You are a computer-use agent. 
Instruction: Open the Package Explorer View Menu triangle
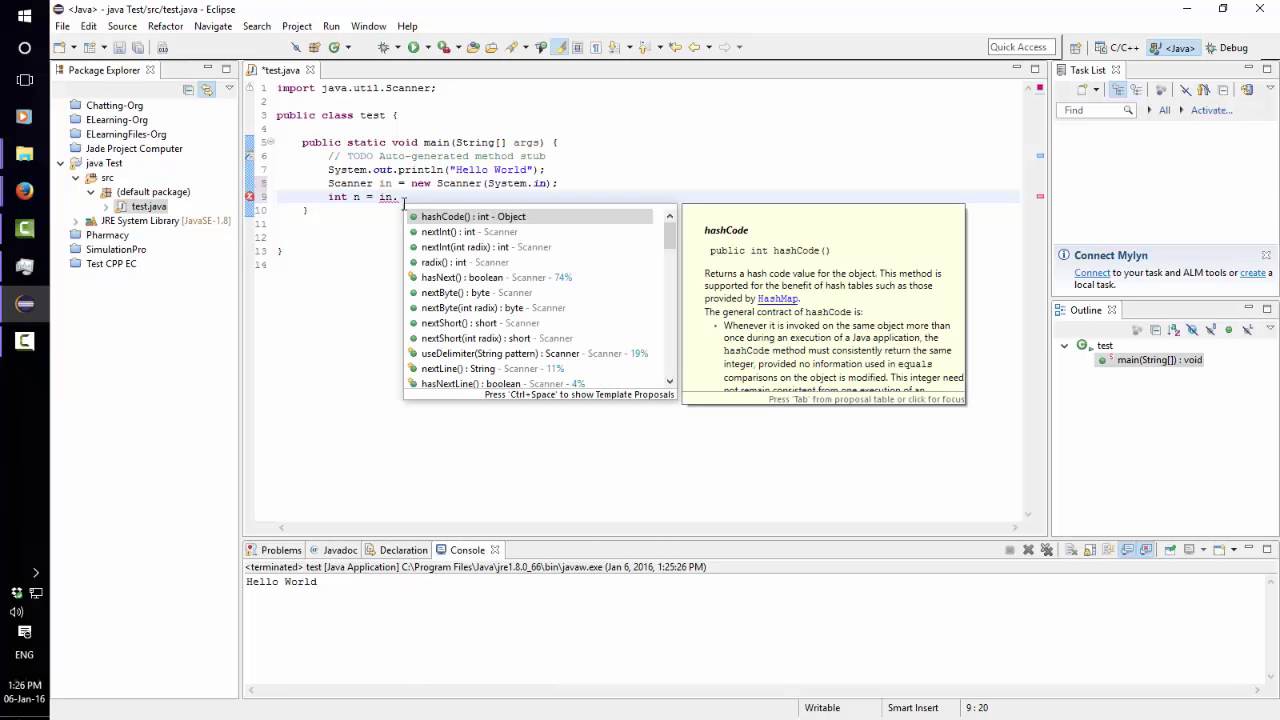[230, 89]
